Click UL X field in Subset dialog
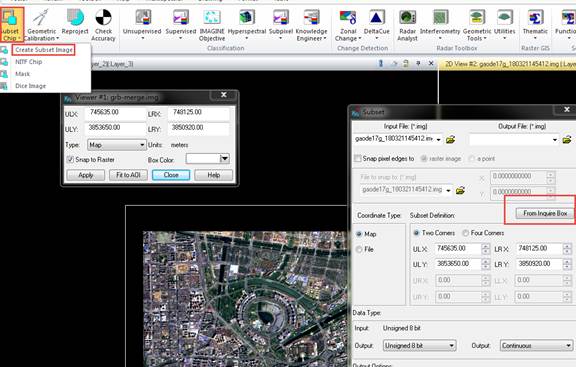 458,249
